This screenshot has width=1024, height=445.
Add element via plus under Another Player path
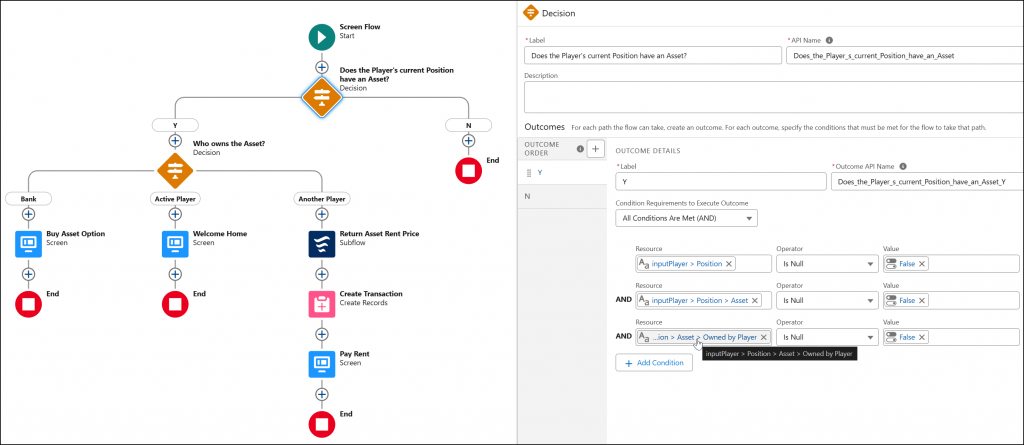tap(321, 214)
